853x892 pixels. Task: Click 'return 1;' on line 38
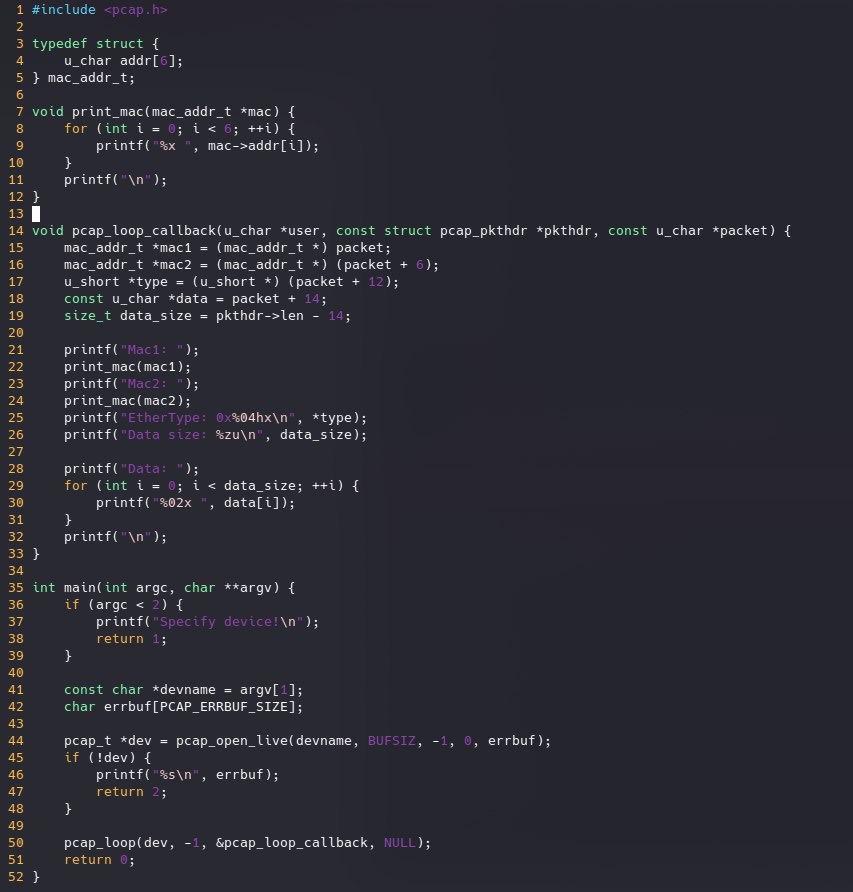pos(131,639)
